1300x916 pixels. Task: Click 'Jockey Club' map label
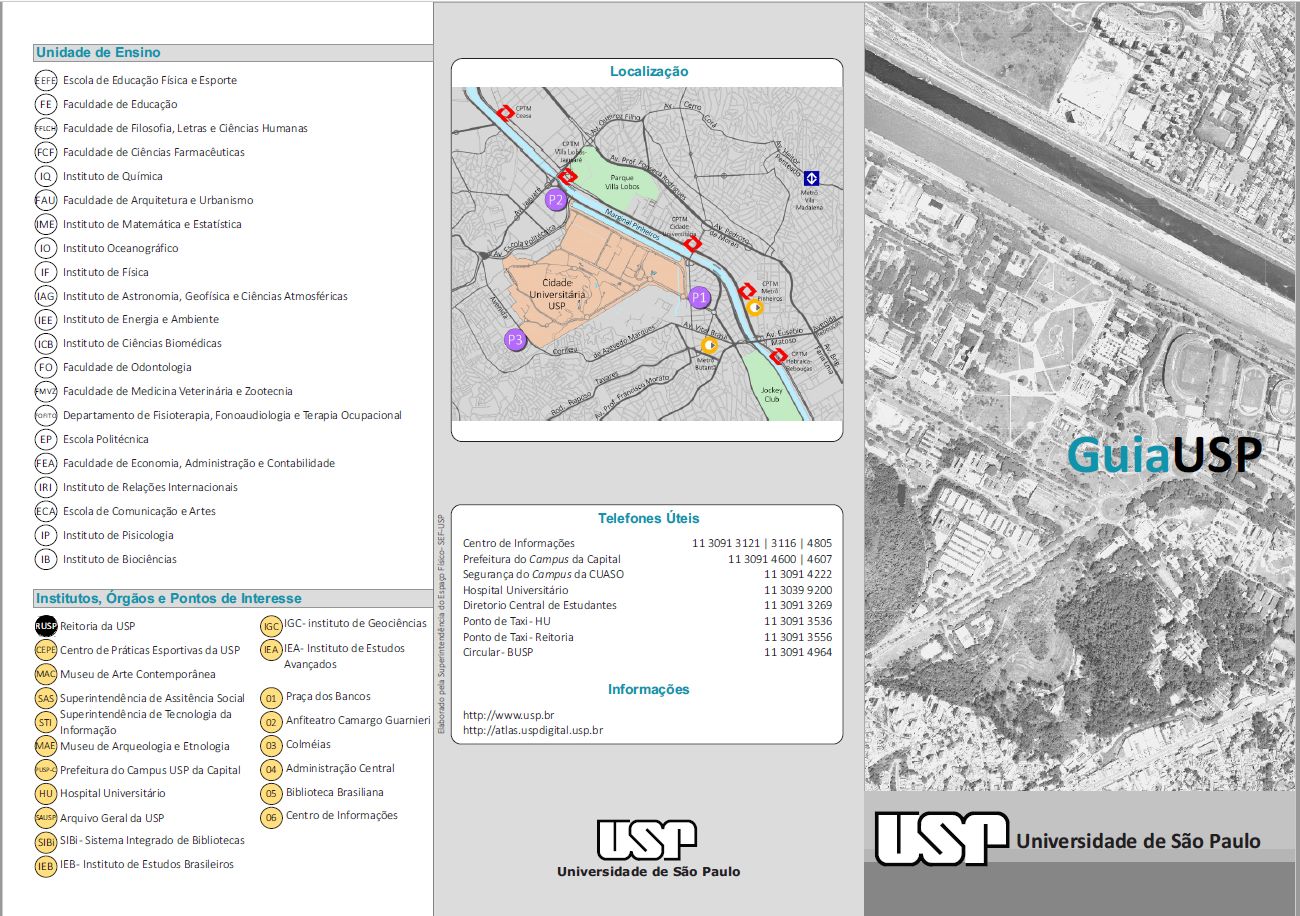click(x=772, y=394)
